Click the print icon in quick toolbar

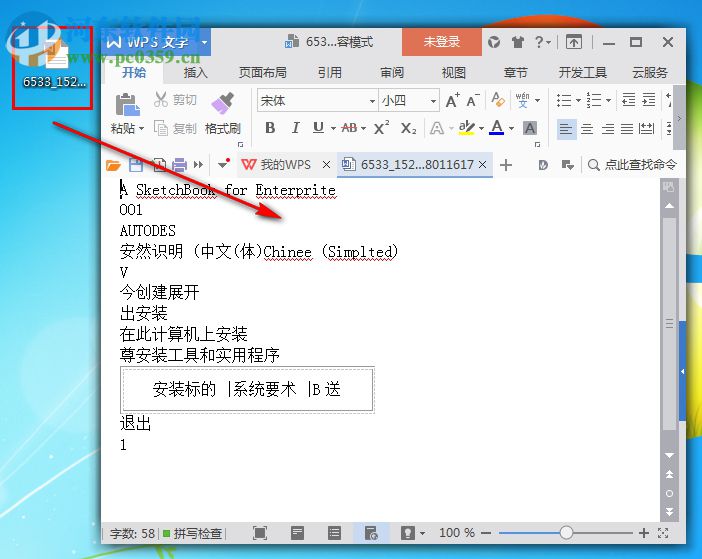point(179,165)
